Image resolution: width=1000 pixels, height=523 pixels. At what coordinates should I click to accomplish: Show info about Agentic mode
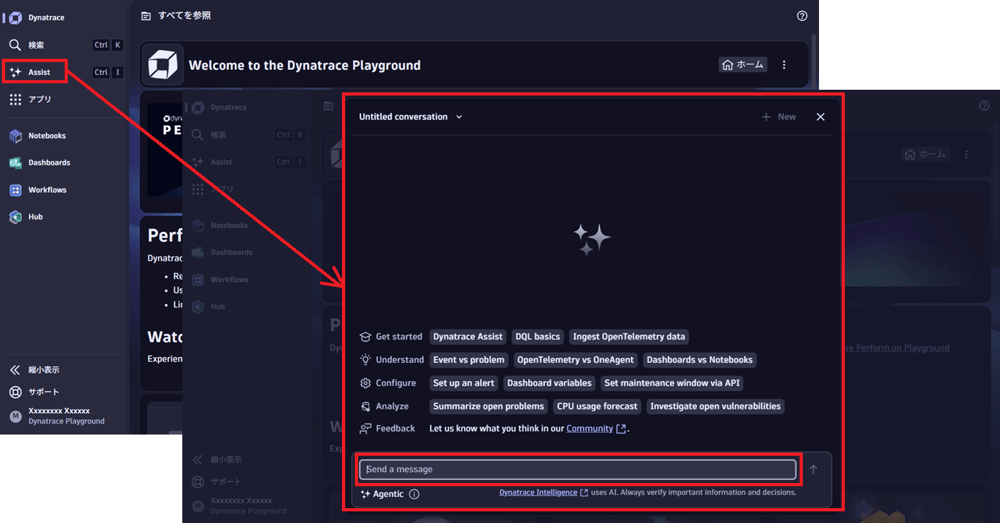pyautogui.click(x=414, y=494)
